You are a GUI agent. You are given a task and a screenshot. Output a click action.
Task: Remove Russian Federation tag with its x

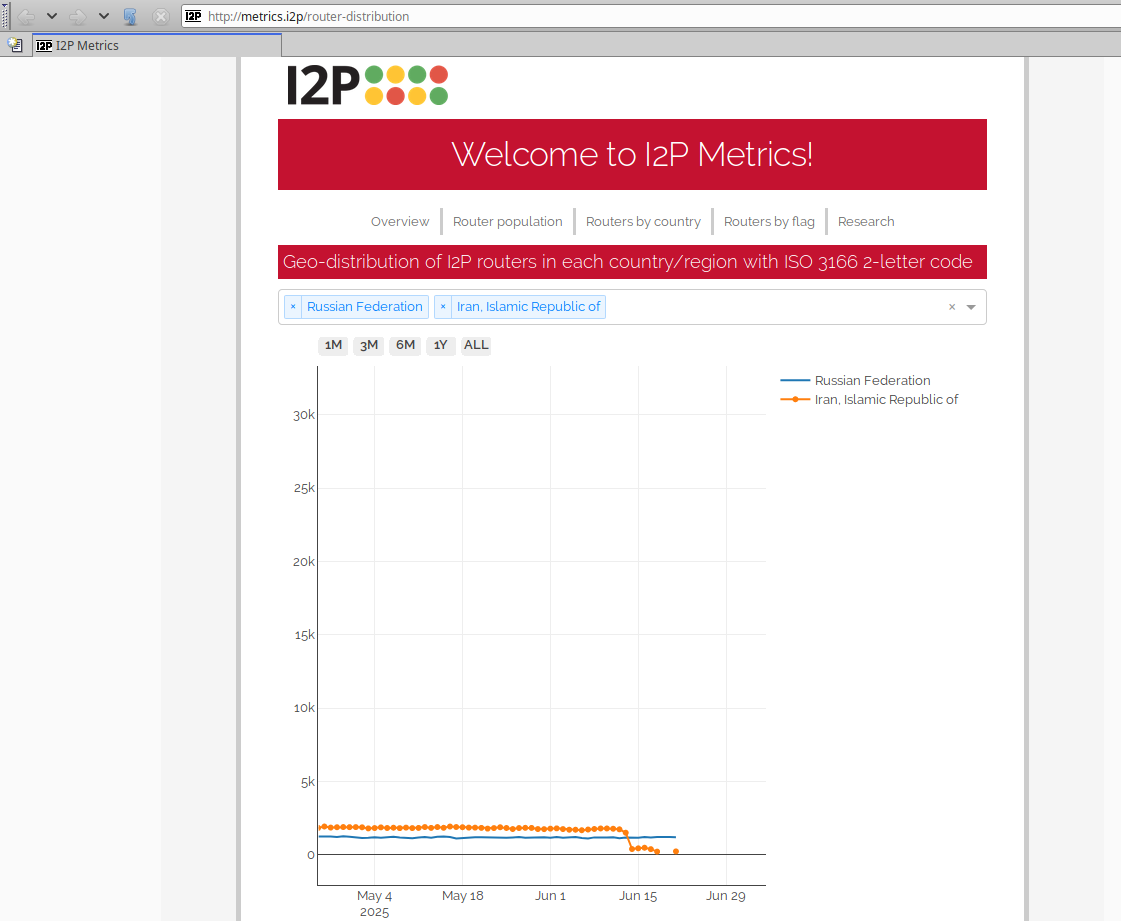click(293, 307)
